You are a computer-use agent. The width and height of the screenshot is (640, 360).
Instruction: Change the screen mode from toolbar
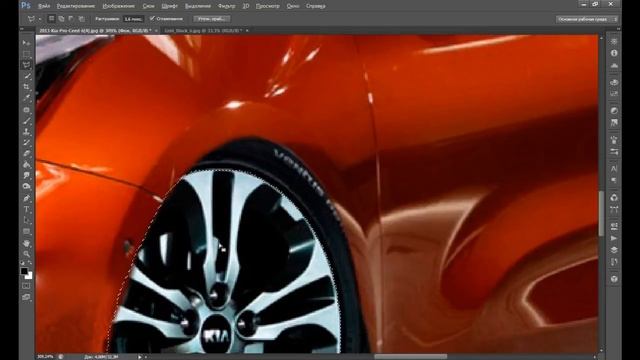[x=27, y=298]
